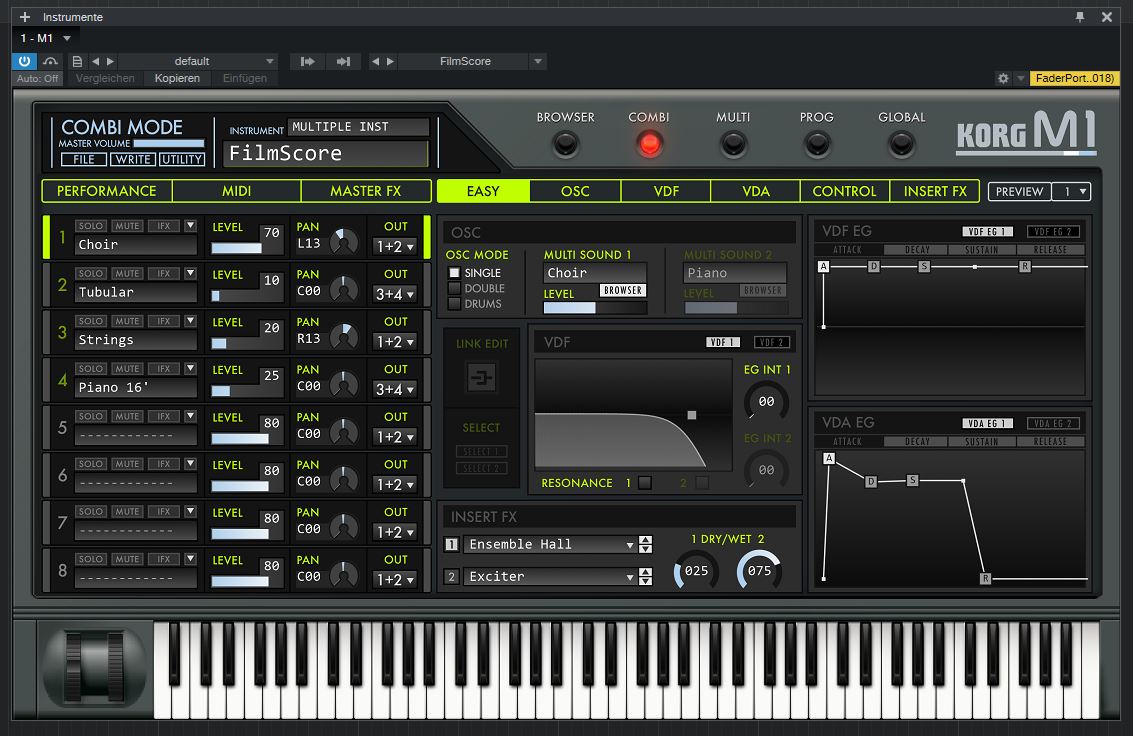Image resolution: width=1133 pixels, height=736 pixels.
Task: Click the PREVIEW button
Action: click(x=1020, y=191)
